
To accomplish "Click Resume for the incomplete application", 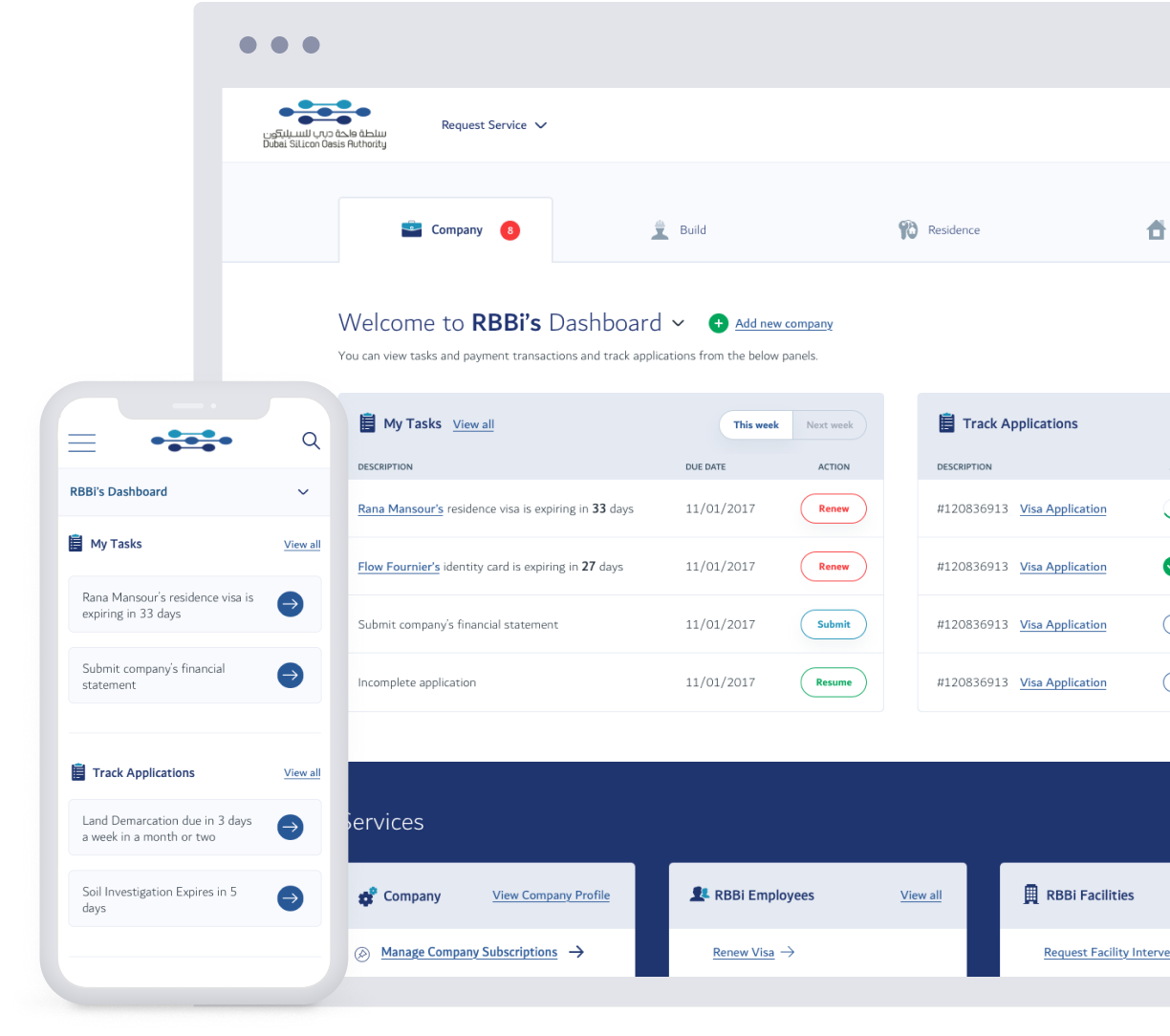I will point(833,682).
